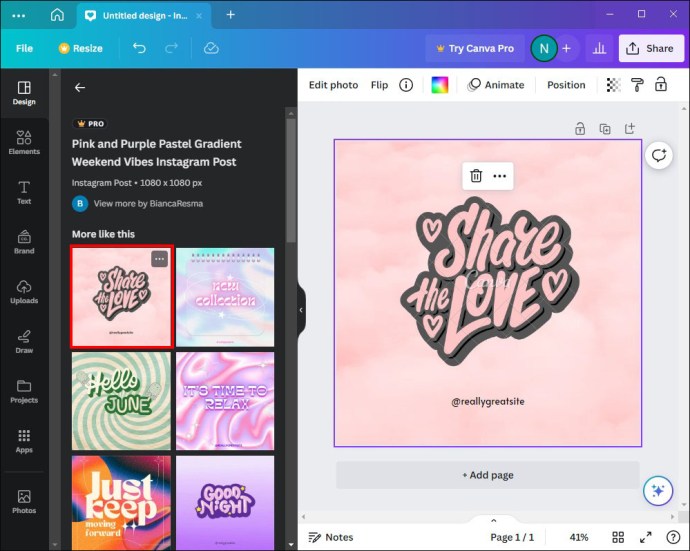Collapse the side panel with handle
Image resolution: width=690 pixels, height=551 pixels.
301,310
